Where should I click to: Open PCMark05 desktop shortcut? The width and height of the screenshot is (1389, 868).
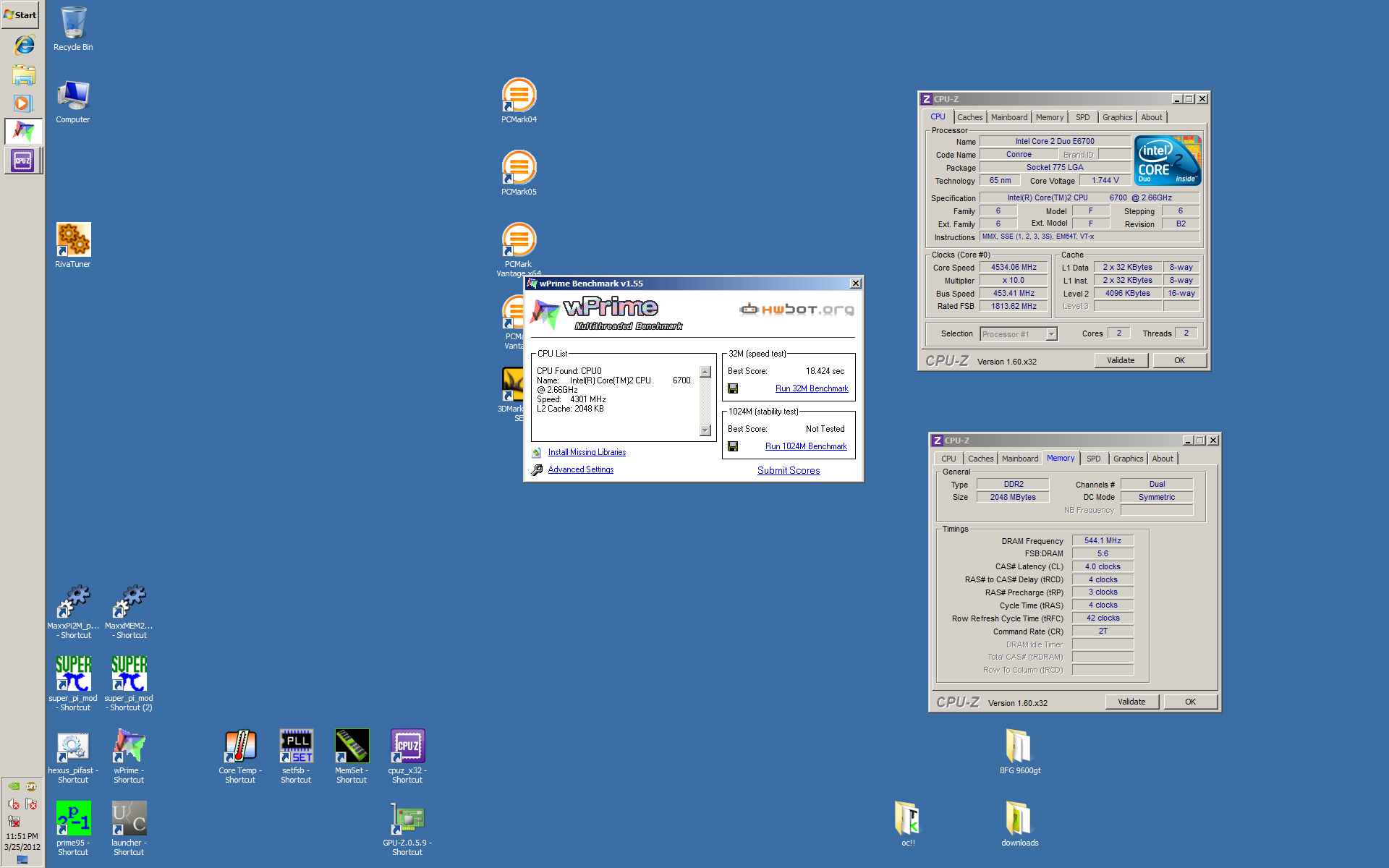tap(519, 173)
